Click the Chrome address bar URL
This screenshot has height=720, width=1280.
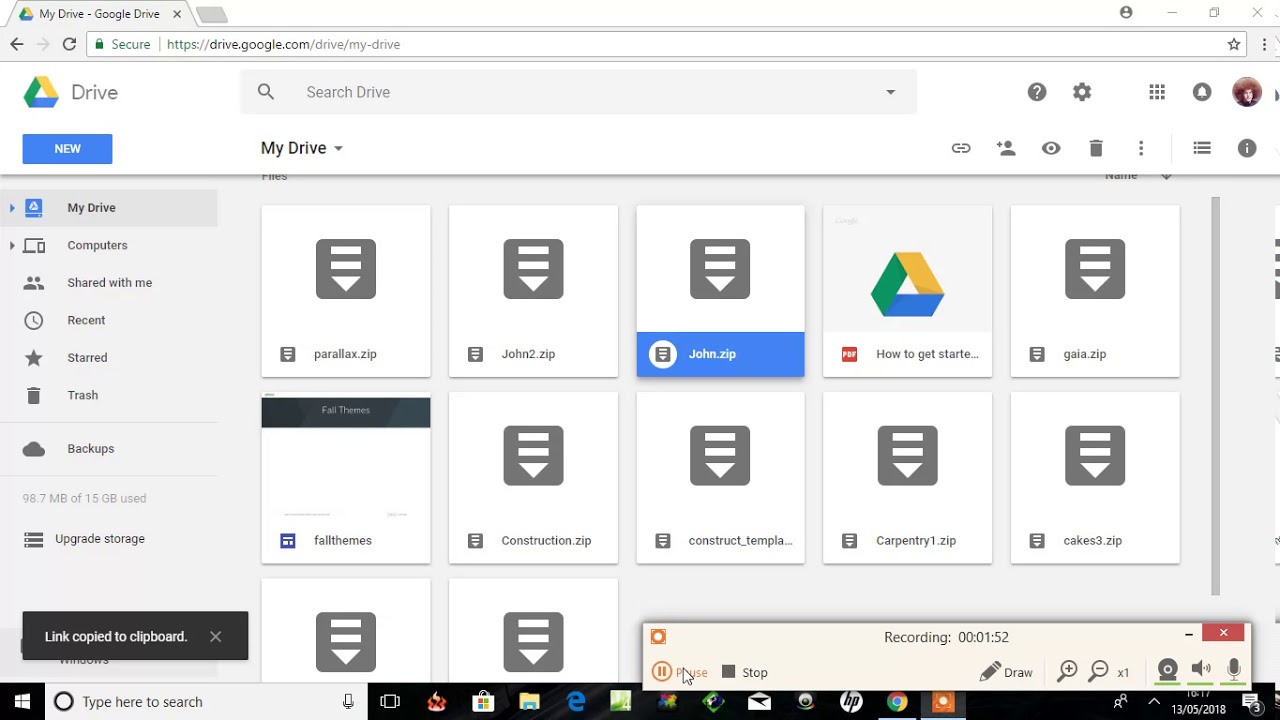(x=283, y=44)
